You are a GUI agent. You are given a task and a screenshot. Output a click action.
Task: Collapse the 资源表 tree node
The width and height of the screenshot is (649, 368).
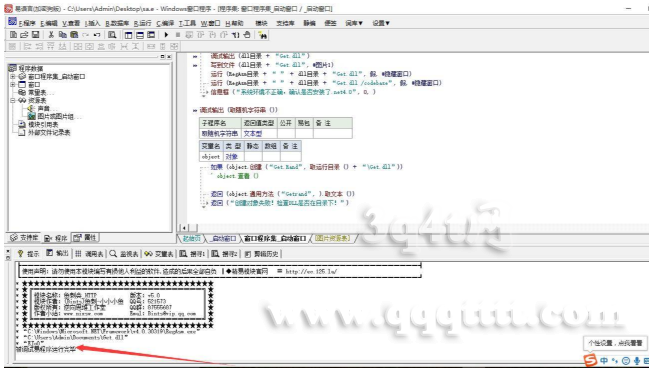pyautogui.click(x=12, y=101)
